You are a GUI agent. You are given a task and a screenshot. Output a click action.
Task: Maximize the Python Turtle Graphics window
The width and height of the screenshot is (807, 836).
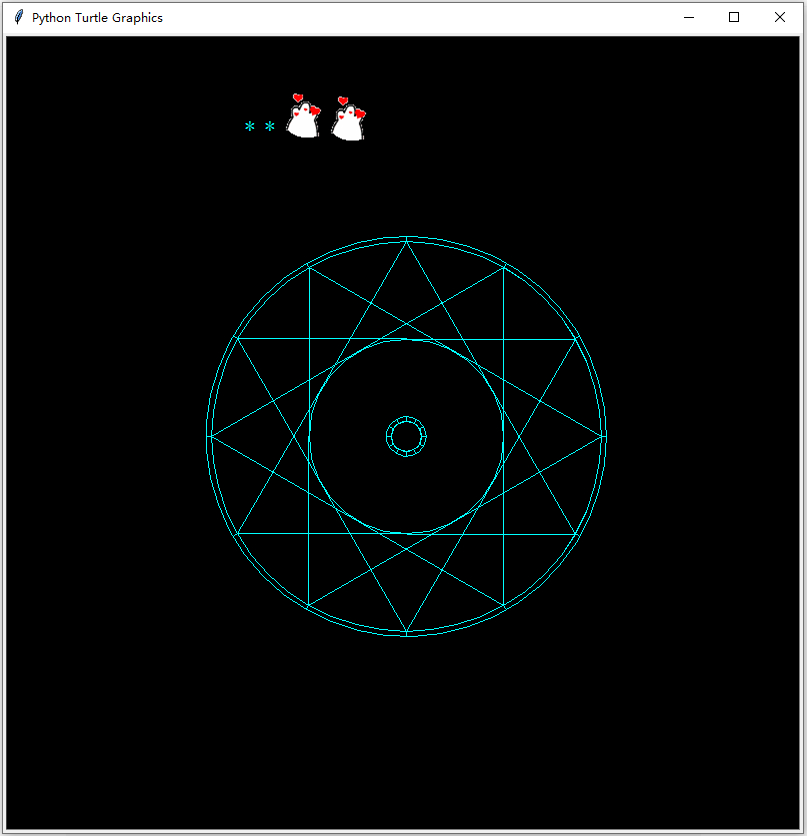(734, 18)
